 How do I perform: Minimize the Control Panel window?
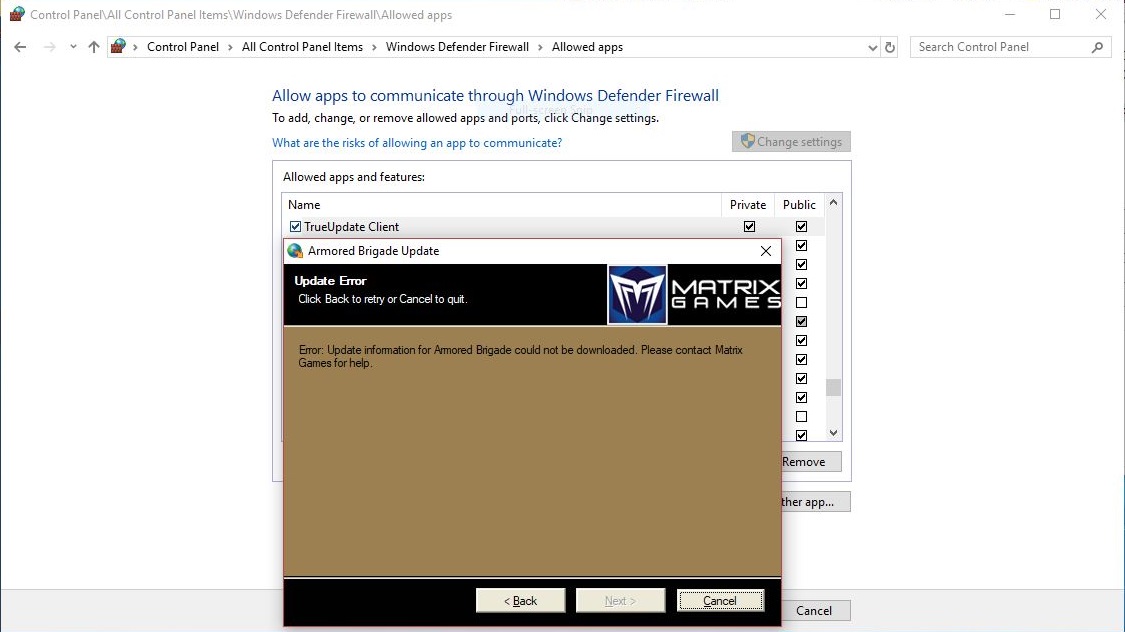(1009, 14)
